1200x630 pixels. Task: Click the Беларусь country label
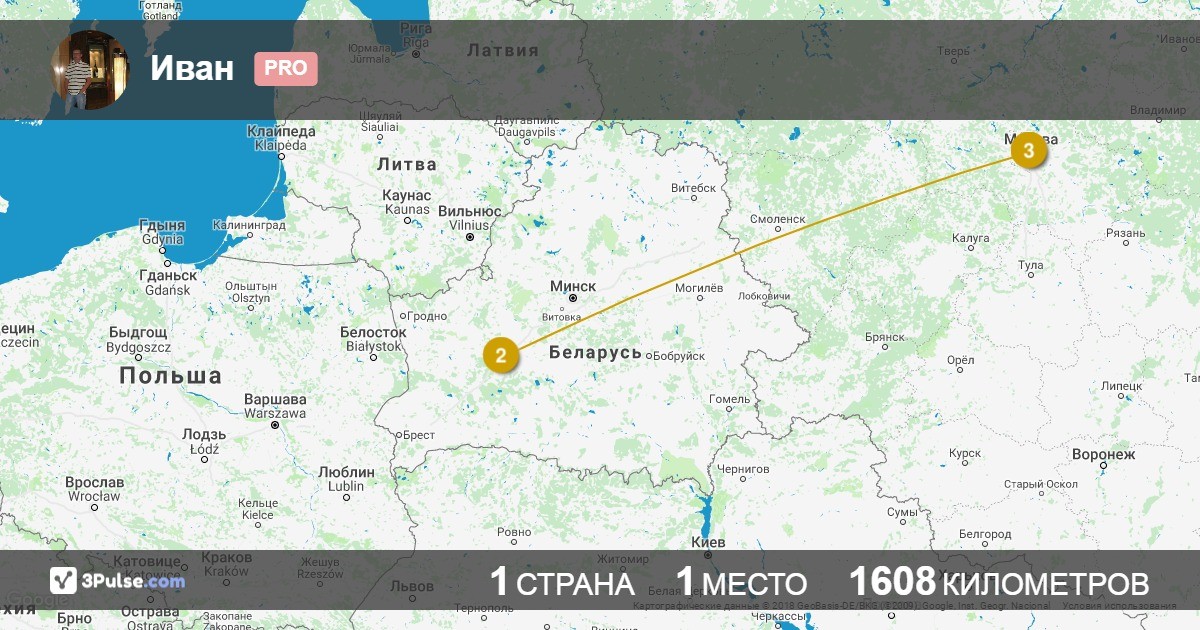point(595,353)
